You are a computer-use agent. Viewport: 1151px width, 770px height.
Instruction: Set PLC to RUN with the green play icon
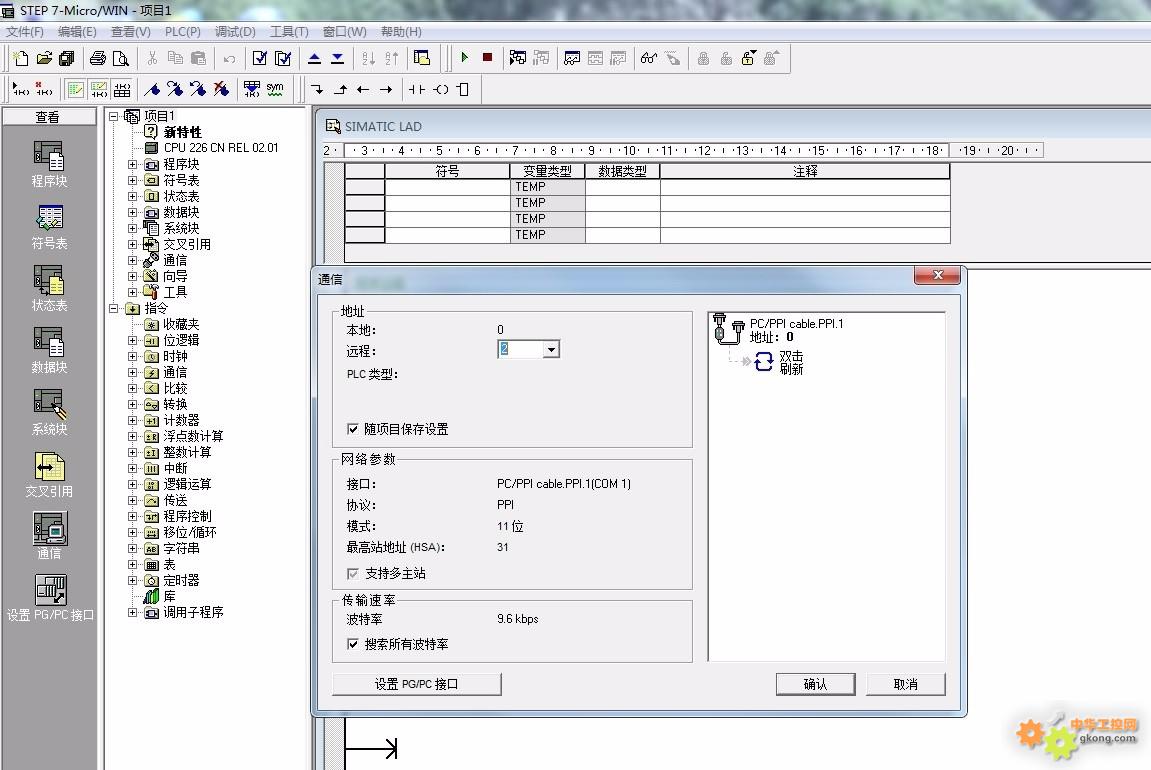click(x=465, y=57)
